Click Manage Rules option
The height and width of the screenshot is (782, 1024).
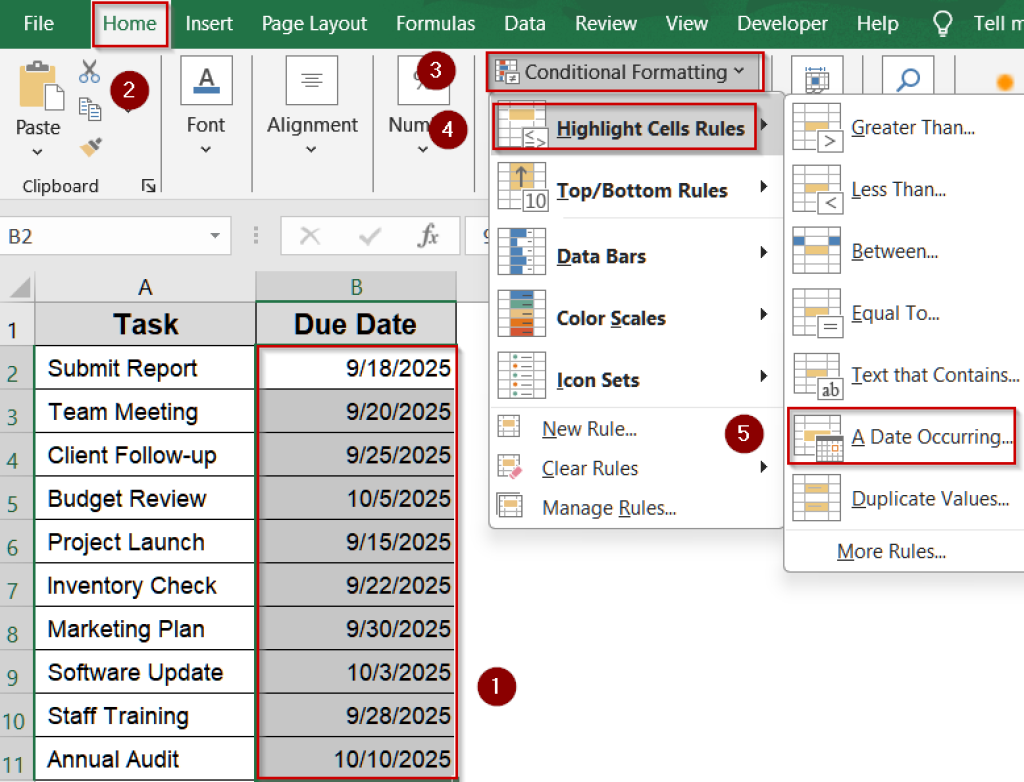608,508
